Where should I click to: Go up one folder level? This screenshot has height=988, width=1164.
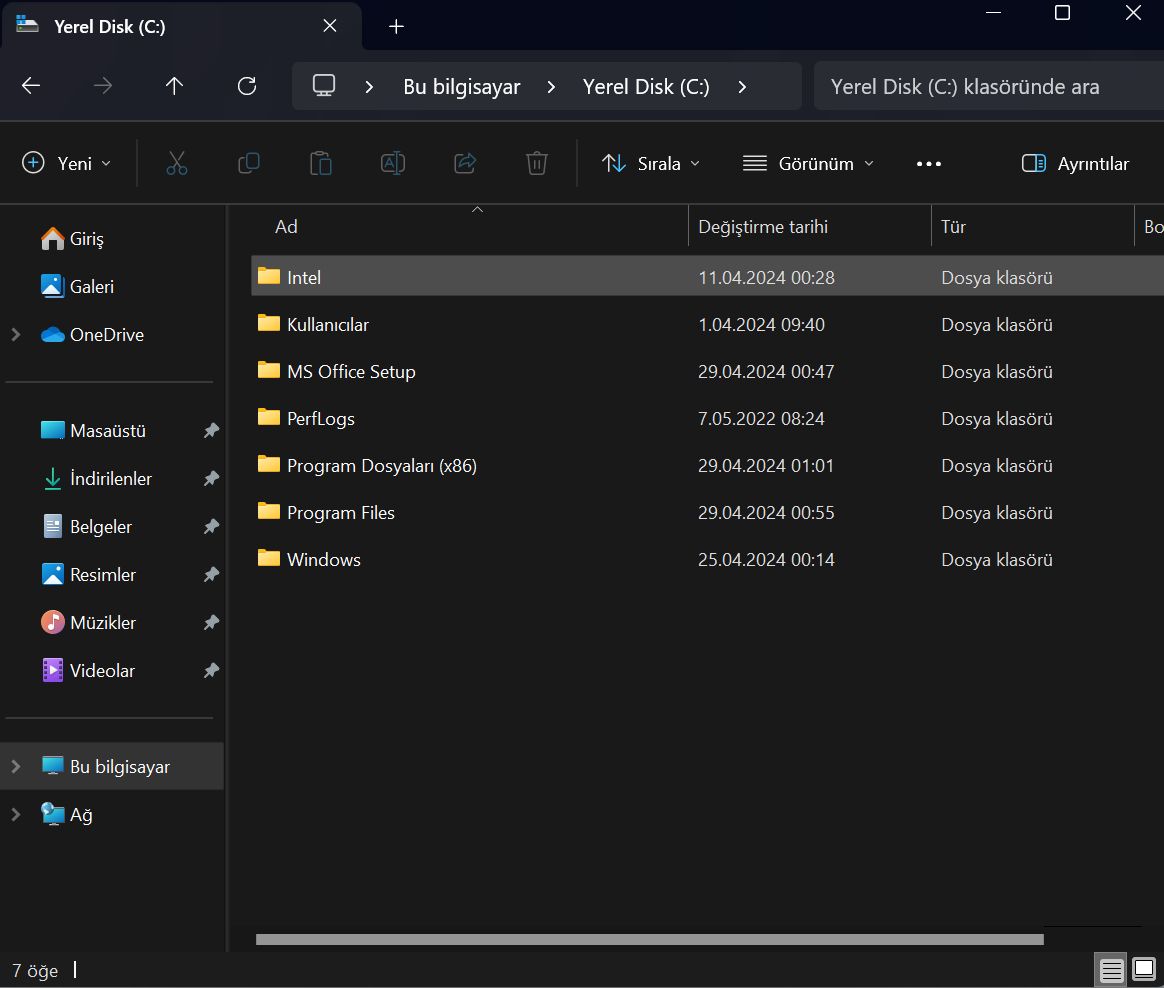(175, 86)
